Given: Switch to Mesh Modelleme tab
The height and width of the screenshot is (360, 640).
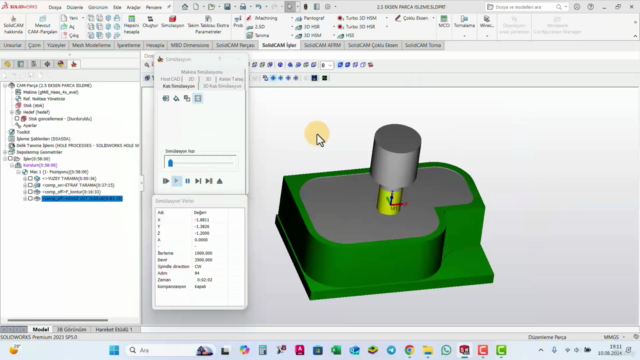Looking at the screenshot, I should (91, 45).
